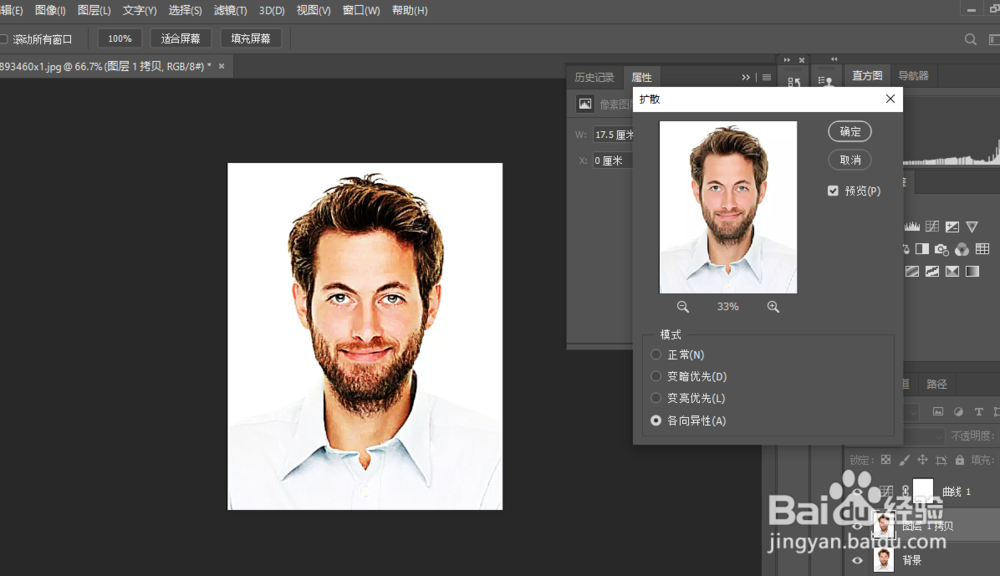Filter layers by pixel layer type
This screenshot has height=576, width=1000.
pos(938,412)
